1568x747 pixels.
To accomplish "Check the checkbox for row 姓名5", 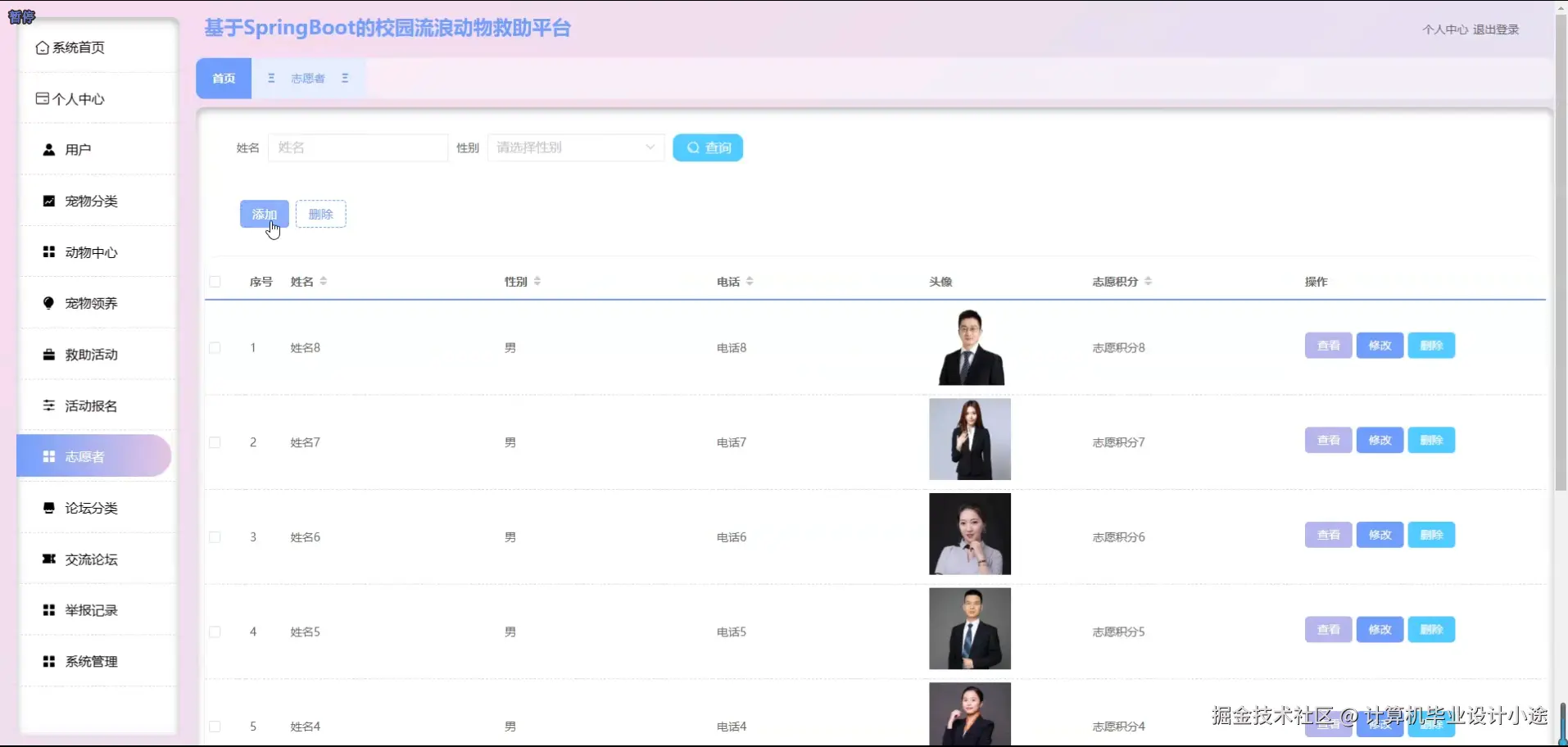I will point(215,632).
